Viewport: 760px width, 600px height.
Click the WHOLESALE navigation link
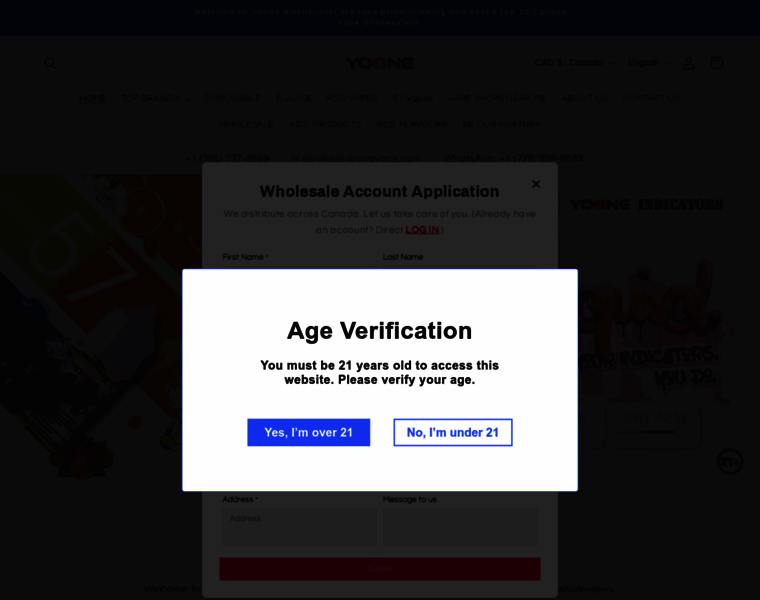coord(245,124)
